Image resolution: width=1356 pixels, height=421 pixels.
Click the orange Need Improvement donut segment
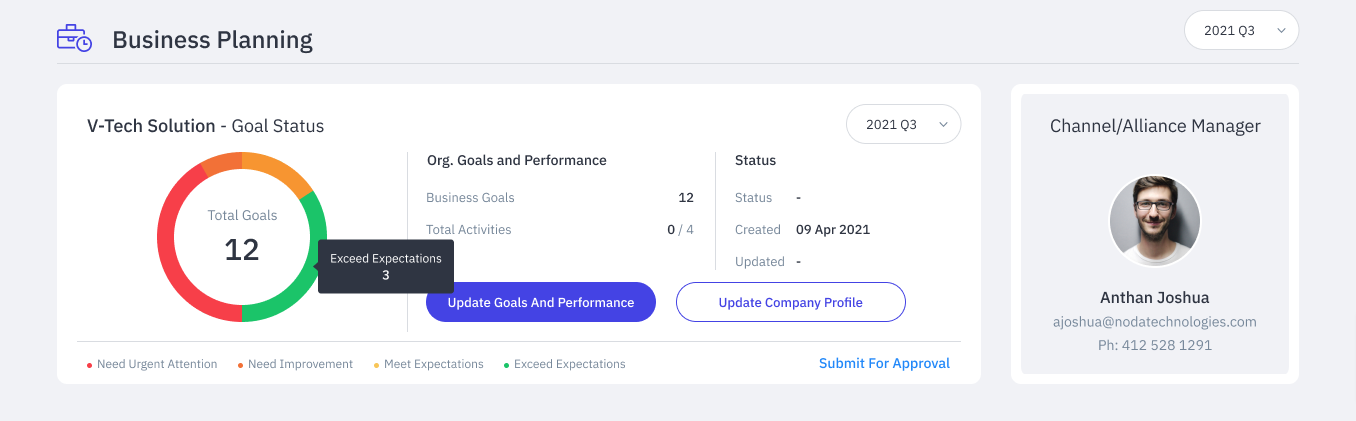(222, 163)
